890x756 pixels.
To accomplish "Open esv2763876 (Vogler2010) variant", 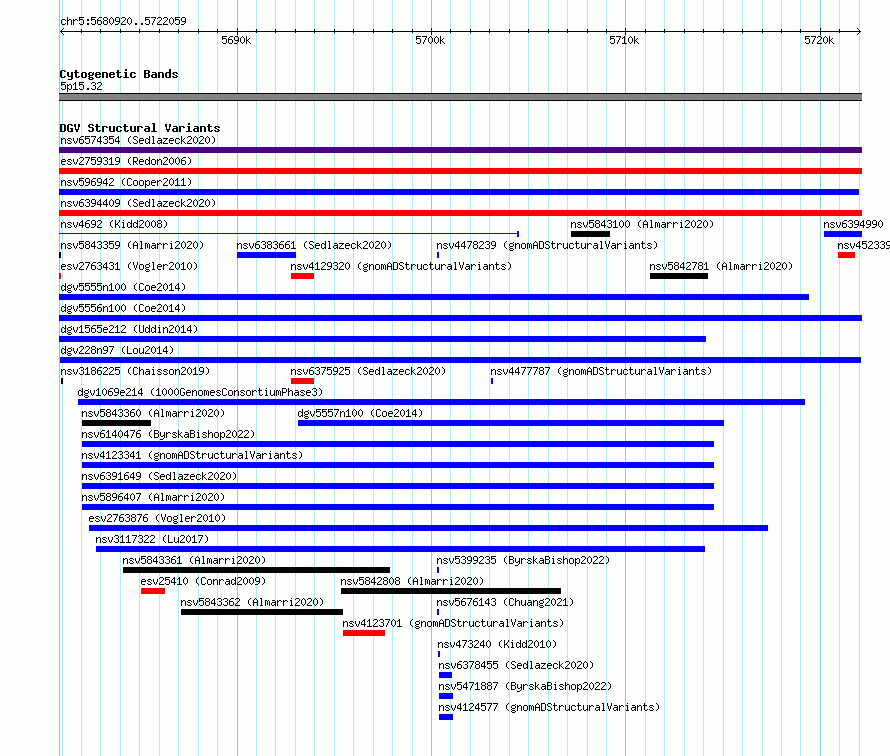I will pos(428,528).
